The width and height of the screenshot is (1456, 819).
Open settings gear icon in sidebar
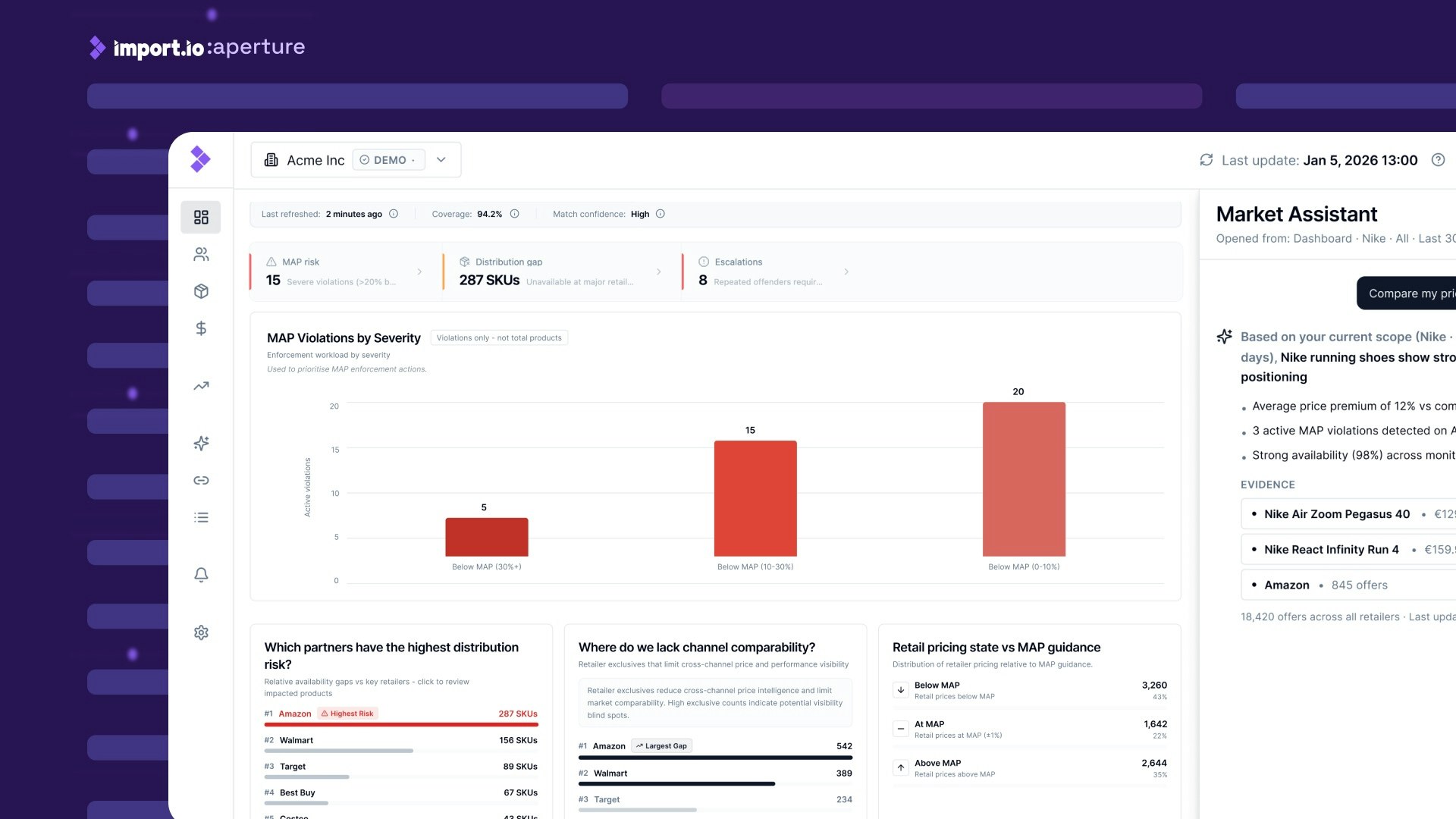(201, 632)
